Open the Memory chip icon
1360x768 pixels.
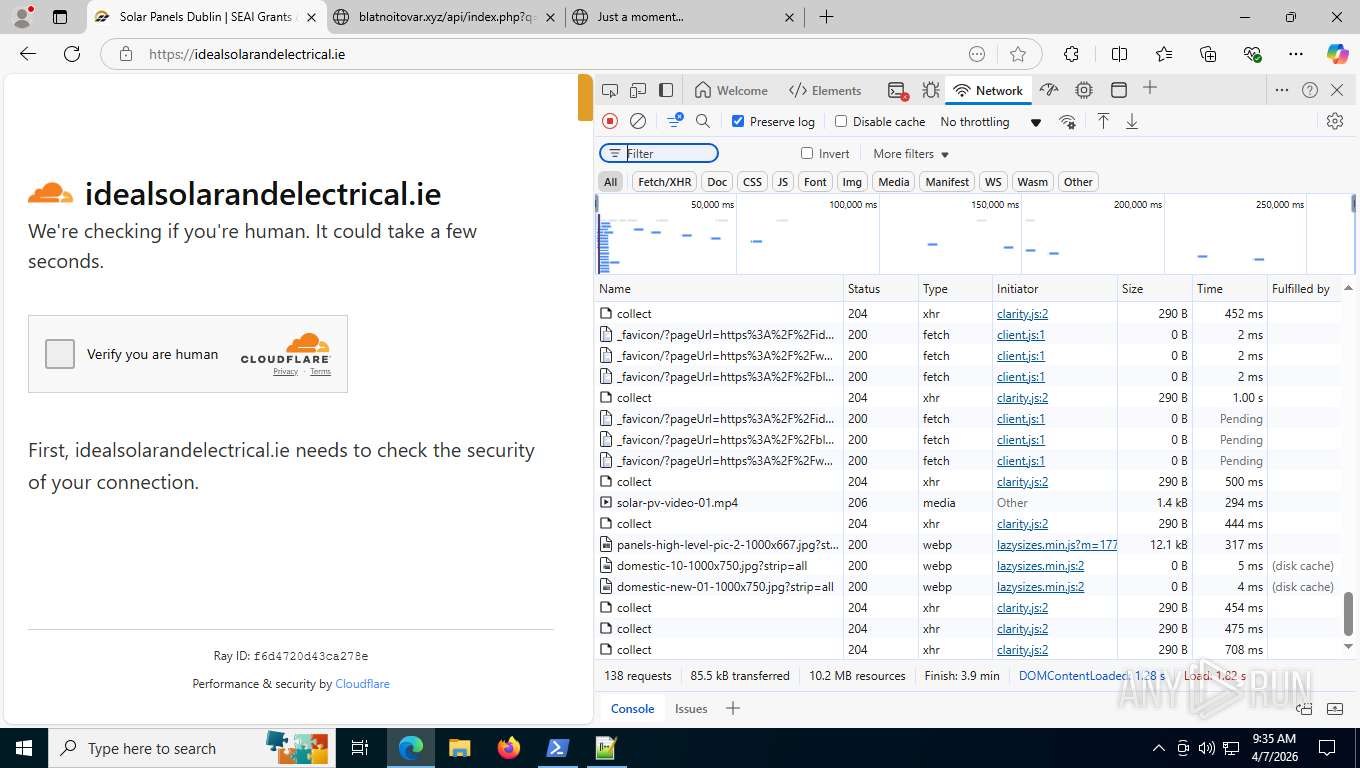click(x=1084, y=90)
